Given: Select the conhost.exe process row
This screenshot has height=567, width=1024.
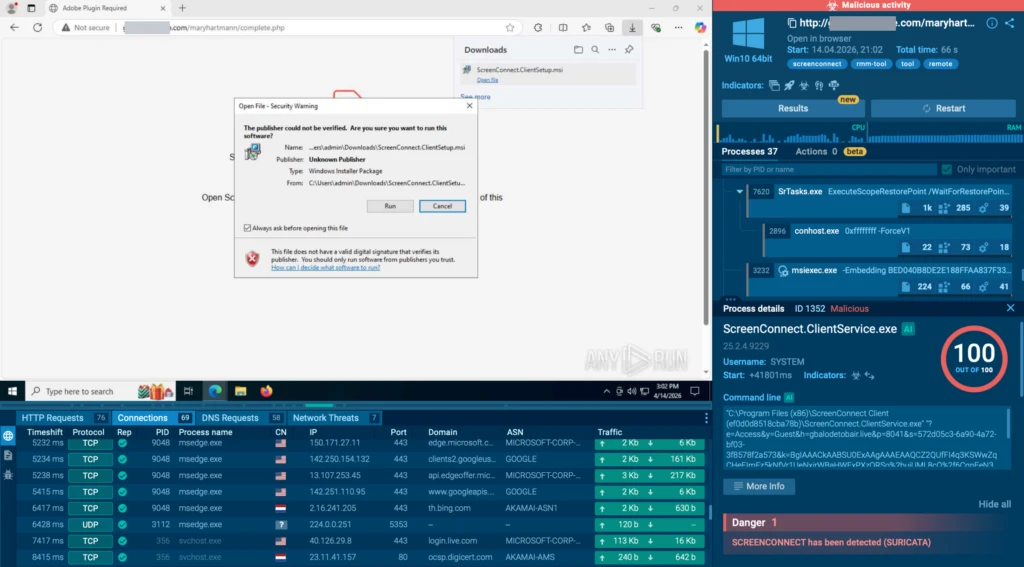Looking at the screenshot, I should (887, 239).
